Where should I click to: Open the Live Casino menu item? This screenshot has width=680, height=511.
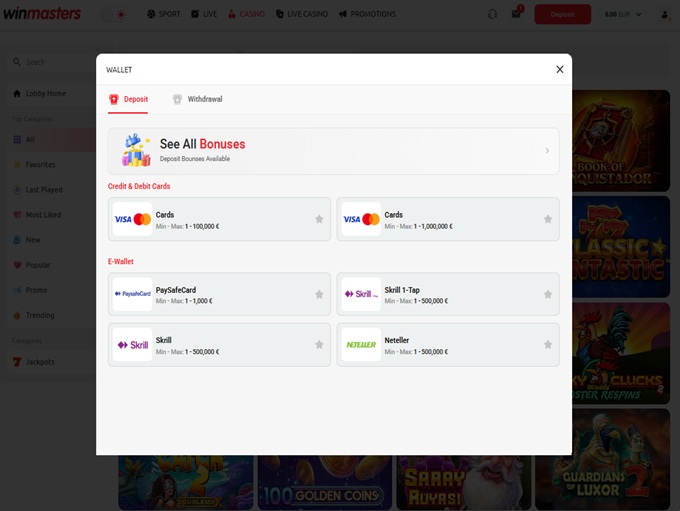(301, 14)
